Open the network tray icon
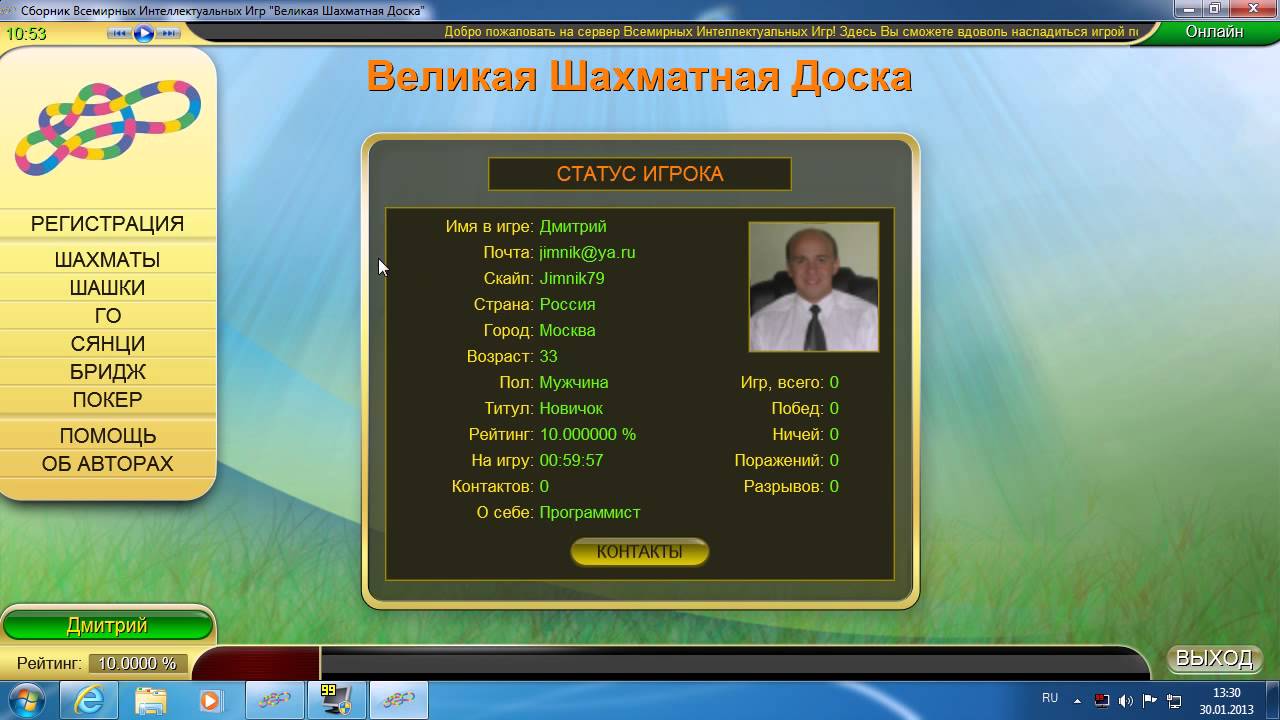Viewport: 1280px width, 720px height. click(1174, 701)
